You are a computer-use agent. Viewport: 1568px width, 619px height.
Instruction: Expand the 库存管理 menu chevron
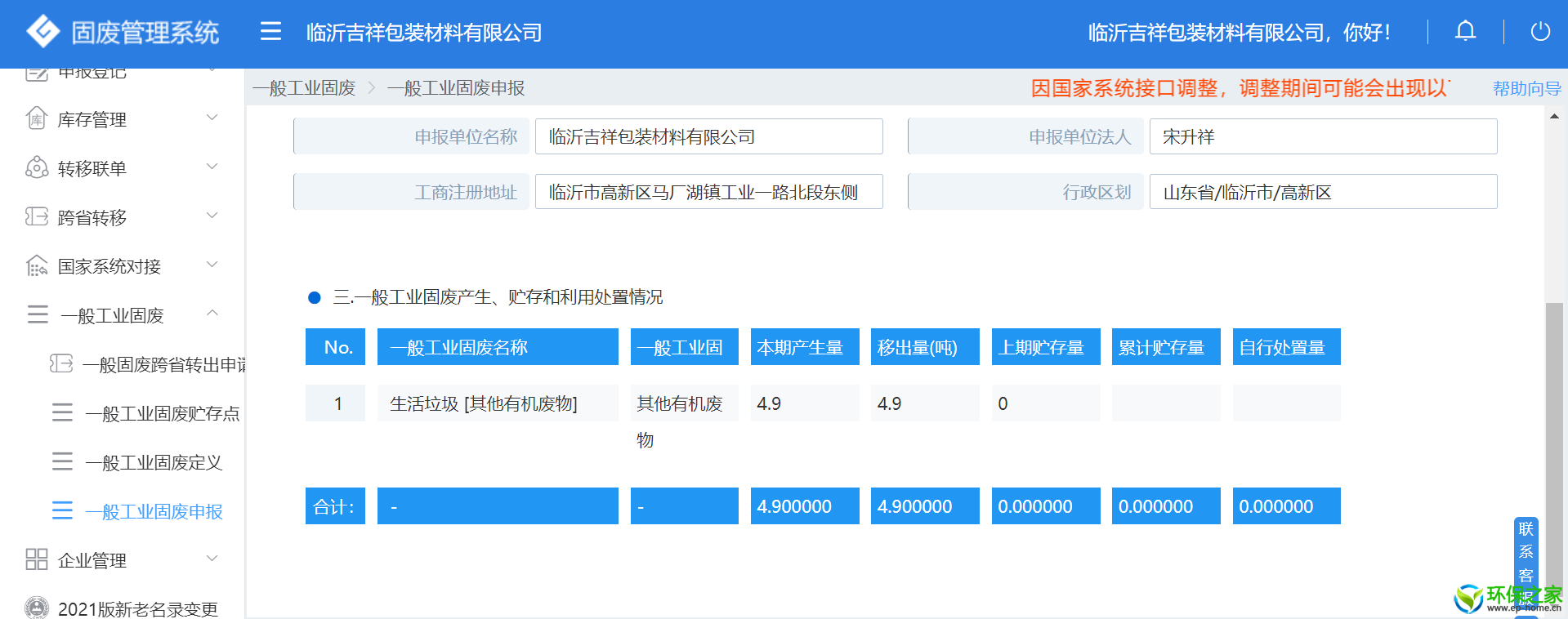(x=212, y=118)
